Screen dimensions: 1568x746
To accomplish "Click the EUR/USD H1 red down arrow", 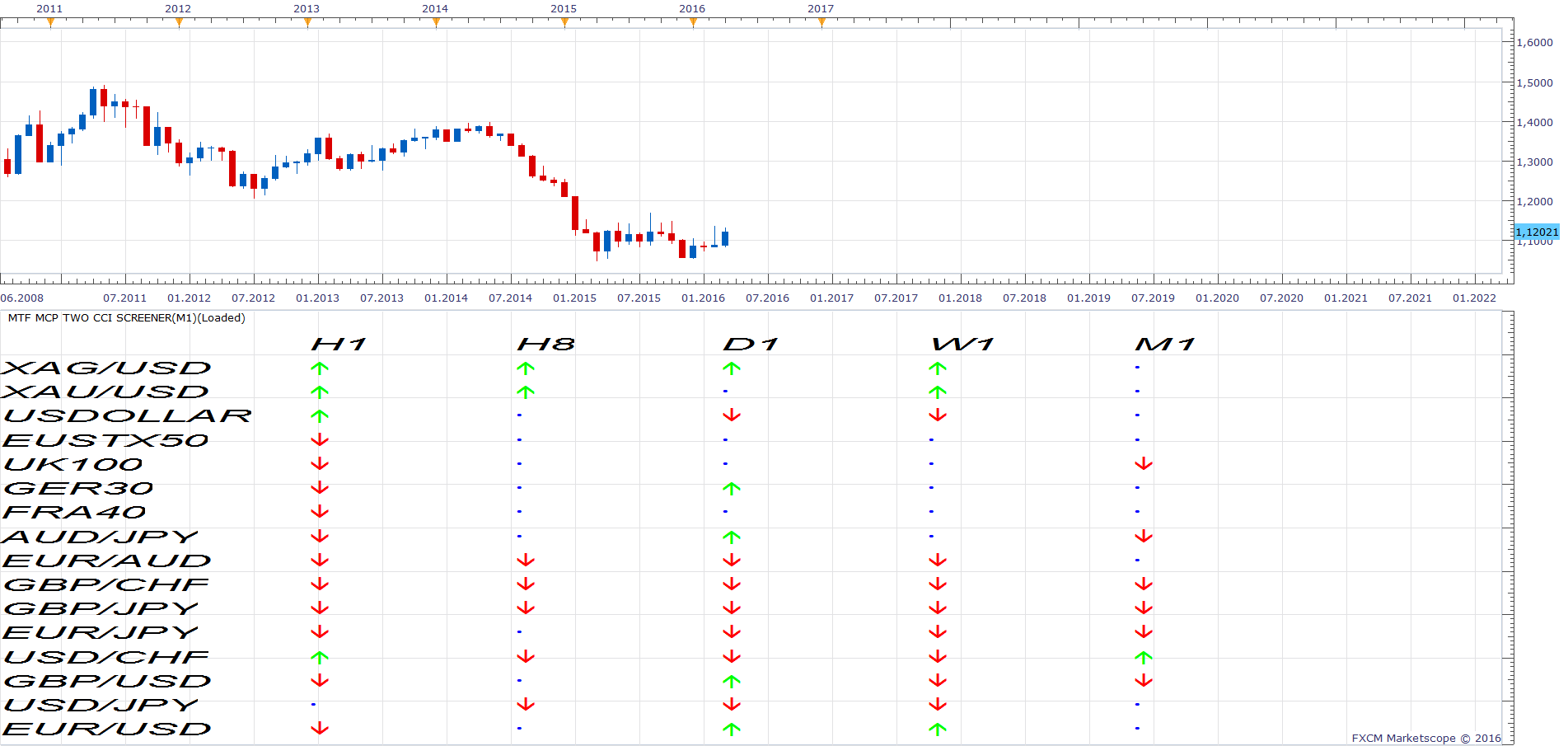I will tap(320, 729).
